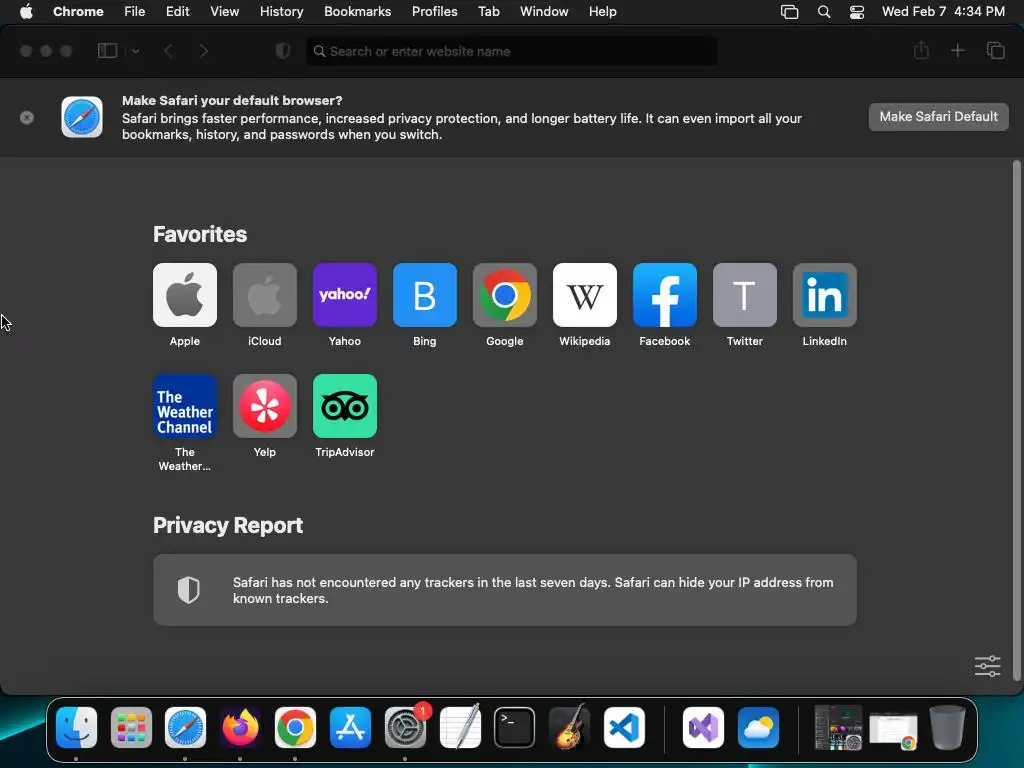Open the TripAdvisor favorite tile

(x=345, y=406)
